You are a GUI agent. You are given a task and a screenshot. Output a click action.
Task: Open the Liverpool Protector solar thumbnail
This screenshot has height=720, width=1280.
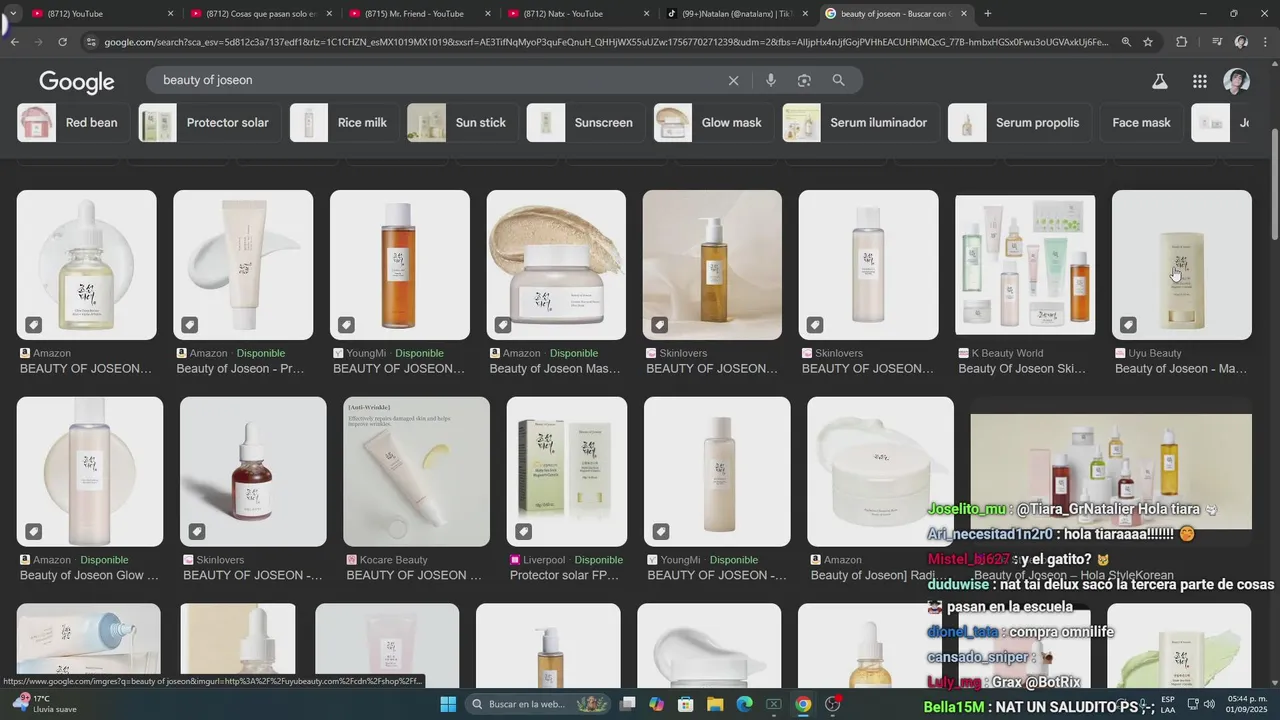(567, 472)
